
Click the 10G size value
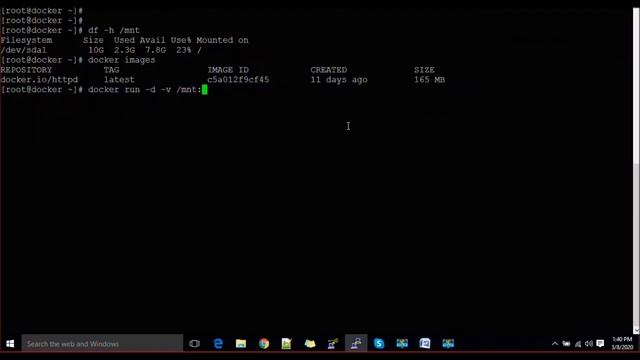pos(96,50)
